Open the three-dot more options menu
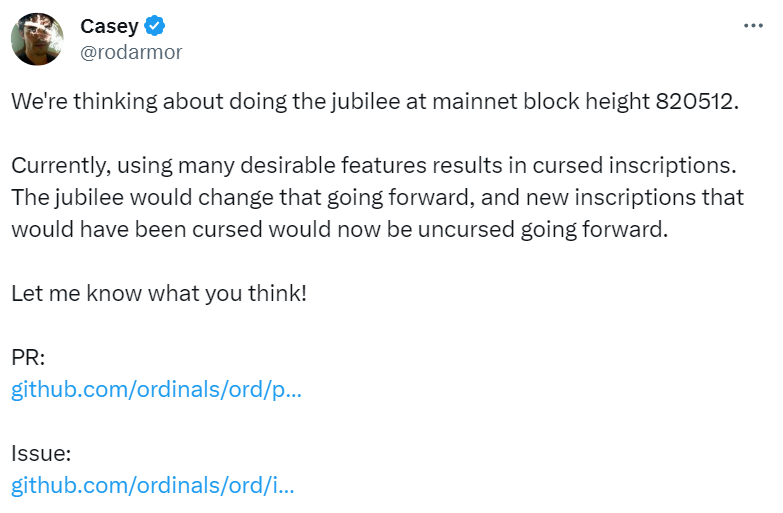 pos(753,26)
